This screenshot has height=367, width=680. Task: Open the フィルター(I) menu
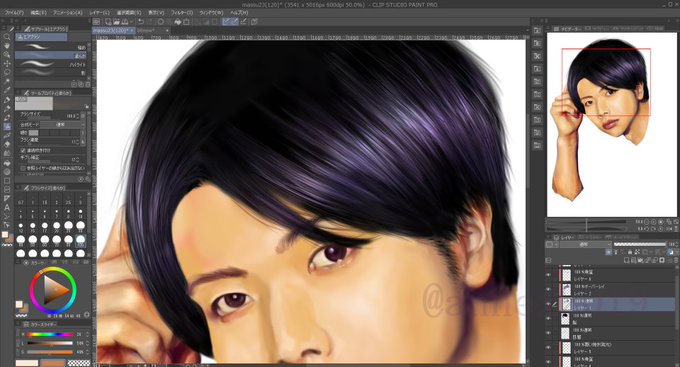tap(182, 13)
